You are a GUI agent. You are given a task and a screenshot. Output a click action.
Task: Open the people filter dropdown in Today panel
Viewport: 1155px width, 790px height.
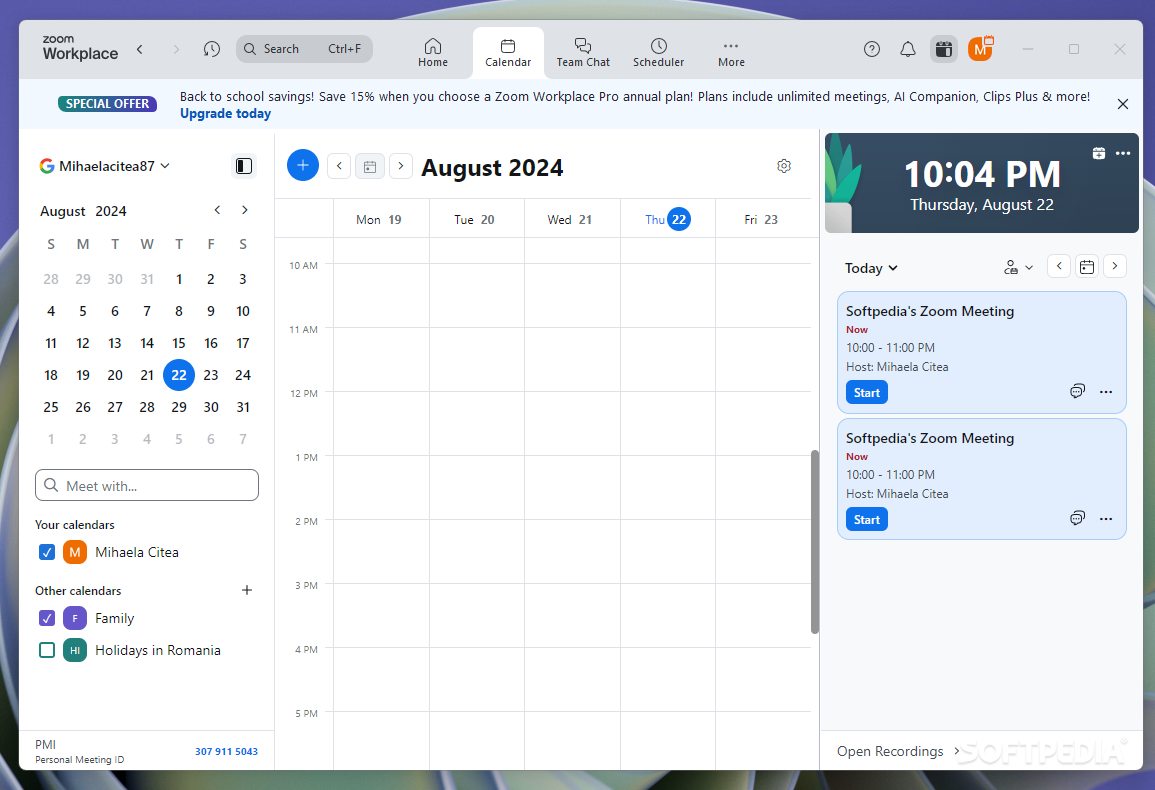[x=1018, y=268]
